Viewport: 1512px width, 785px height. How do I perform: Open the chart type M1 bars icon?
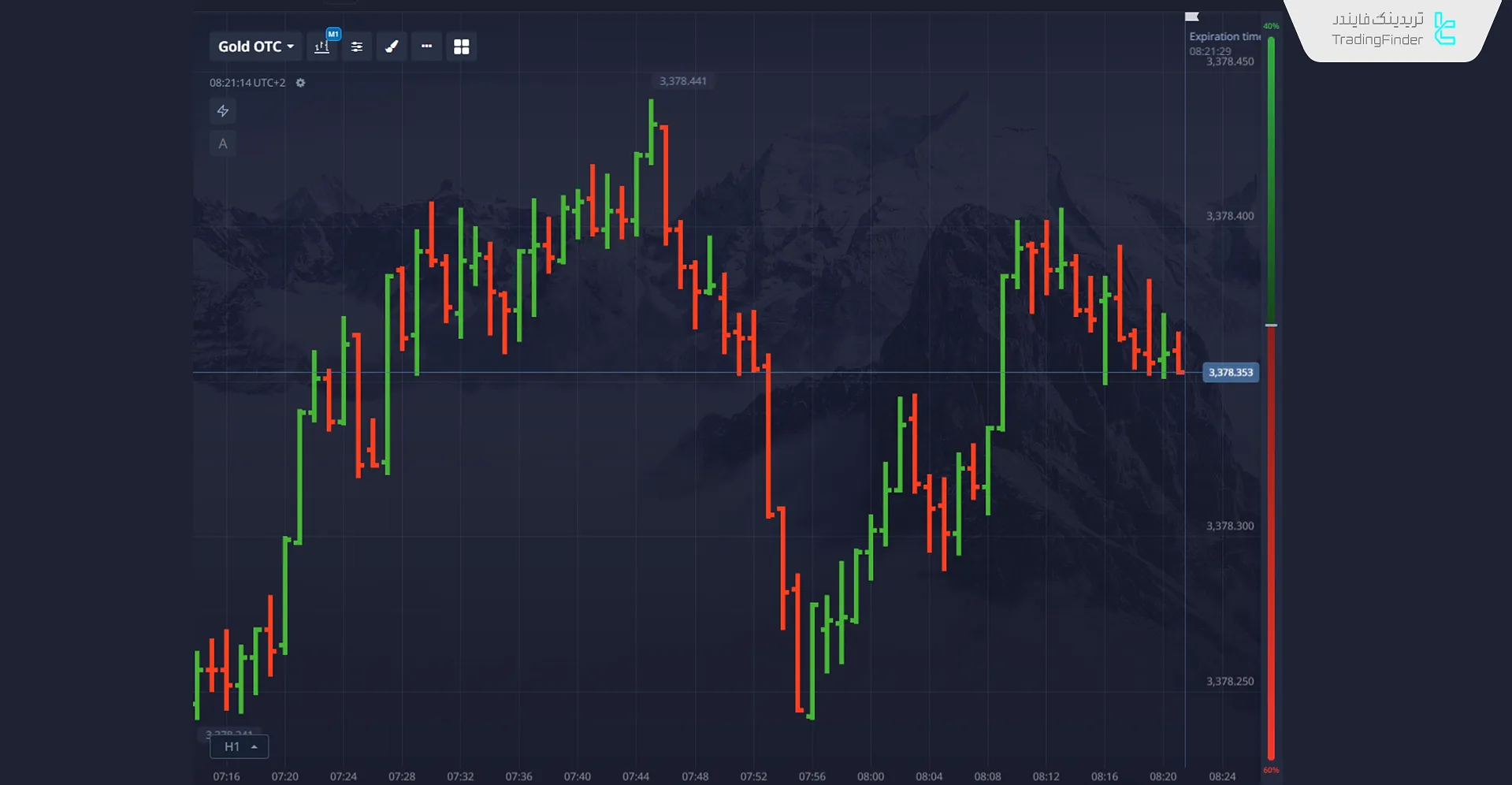(x=322, y=47)
